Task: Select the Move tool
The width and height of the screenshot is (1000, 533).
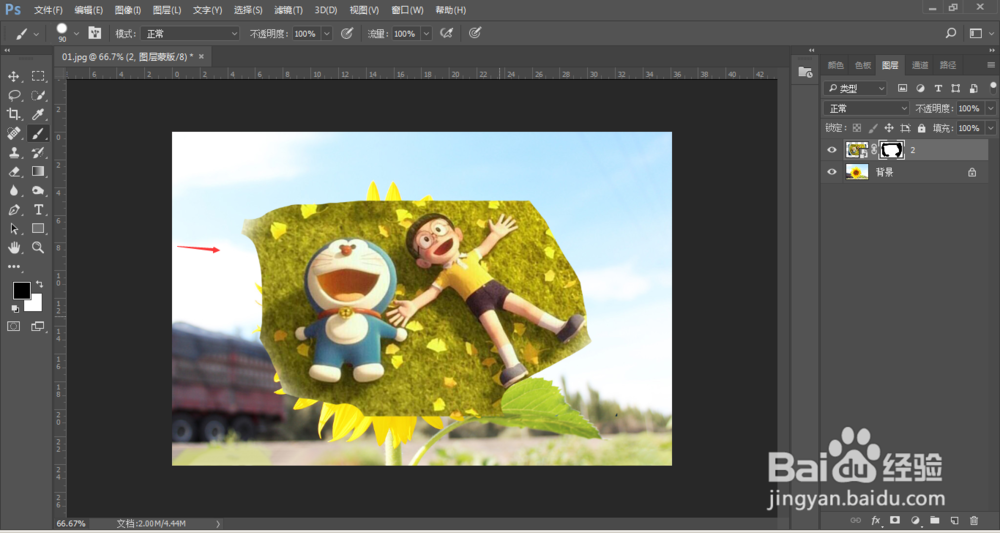Action: pos(13,77)
